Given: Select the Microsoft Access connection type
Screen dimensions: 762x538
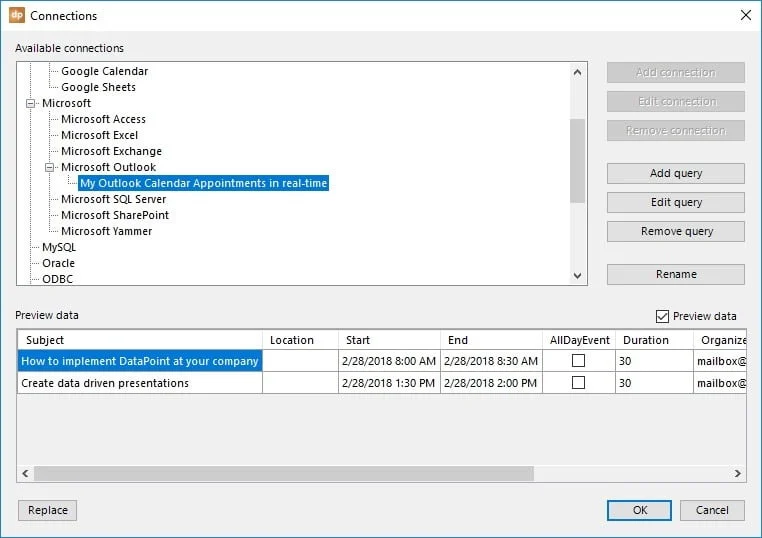Looking at the screenshot, I should [x=103, y=119].
